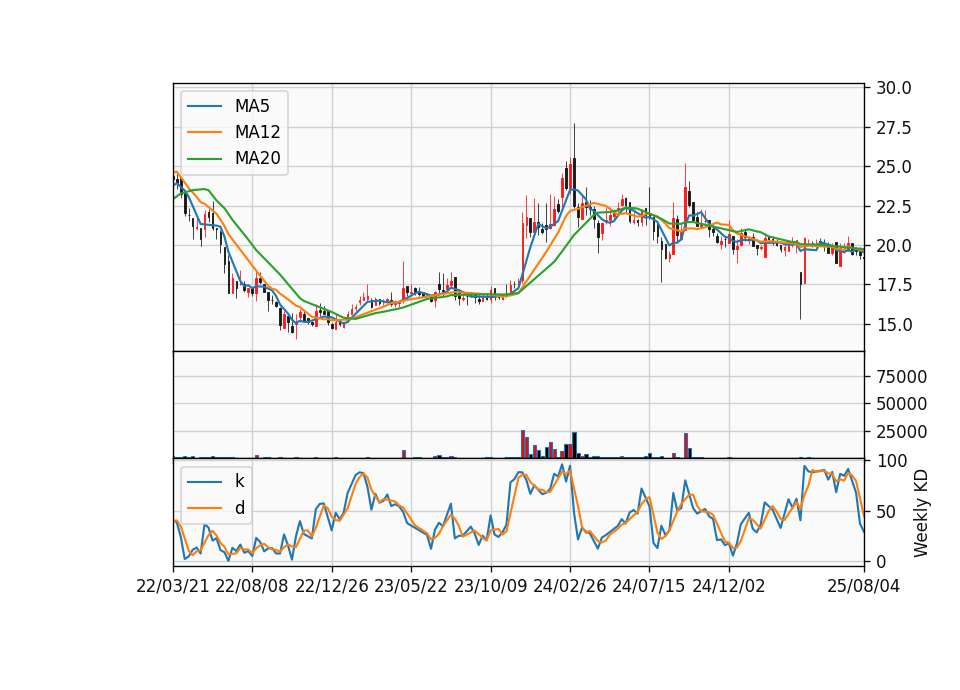The image size is (960, 690).
Task: Click the 15.0 price axis label
Action: pos(894,325)
